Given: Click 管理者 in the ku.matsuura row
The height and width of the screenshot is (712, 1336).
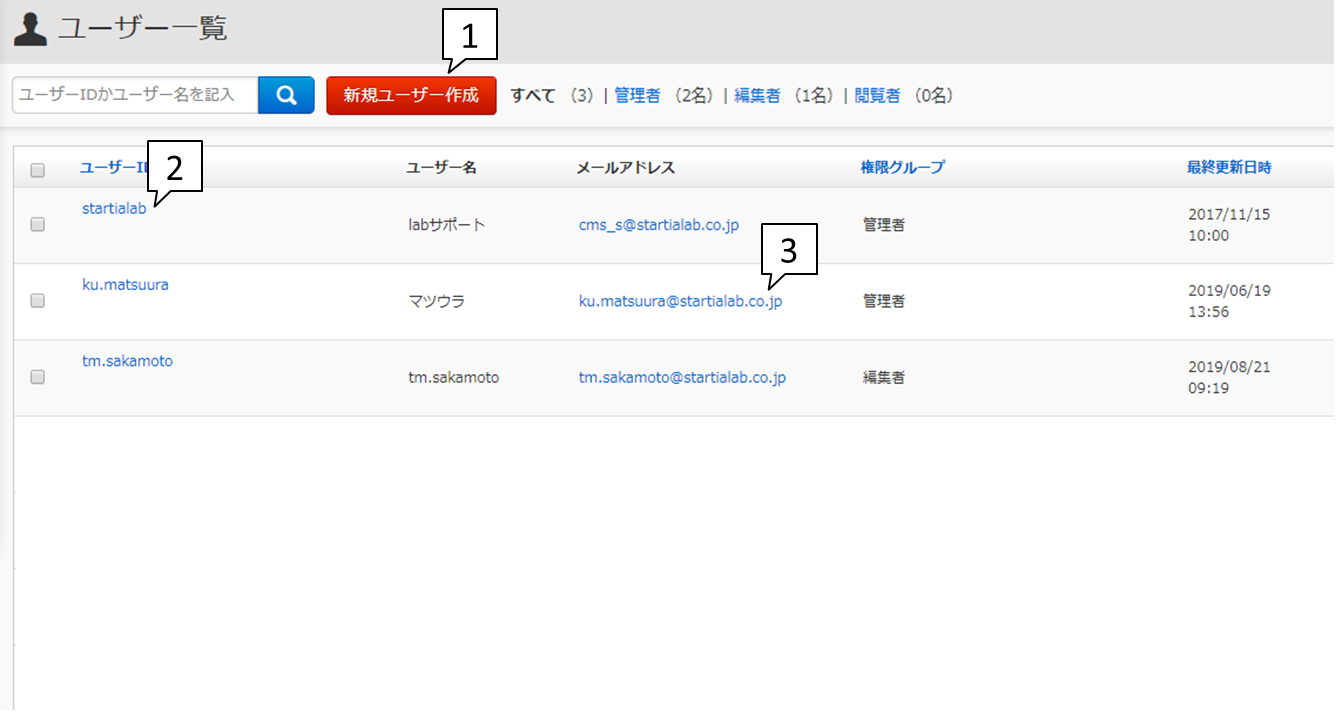Looking at the screenshot, I should tap(884, 301).
